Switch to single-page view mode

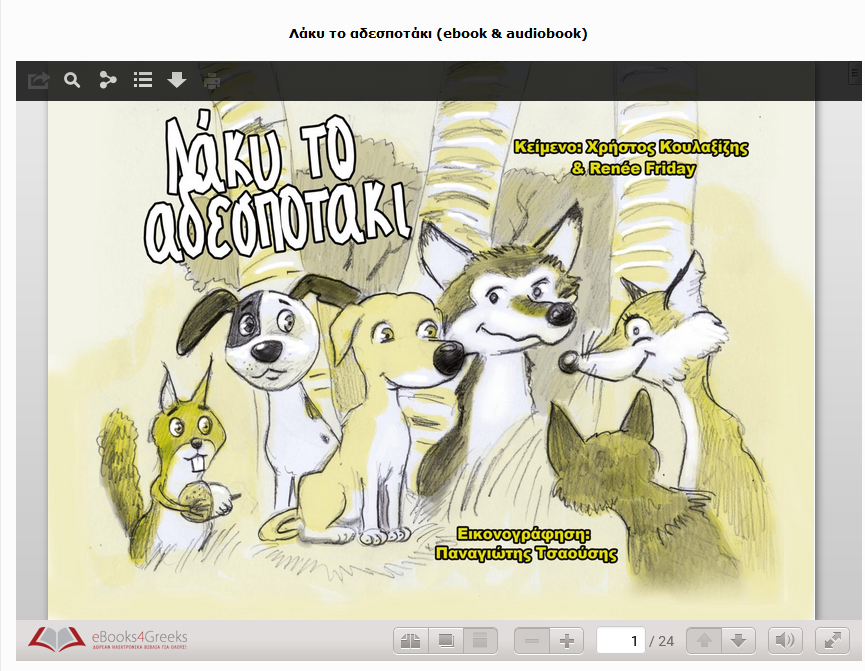coord(446,640)
